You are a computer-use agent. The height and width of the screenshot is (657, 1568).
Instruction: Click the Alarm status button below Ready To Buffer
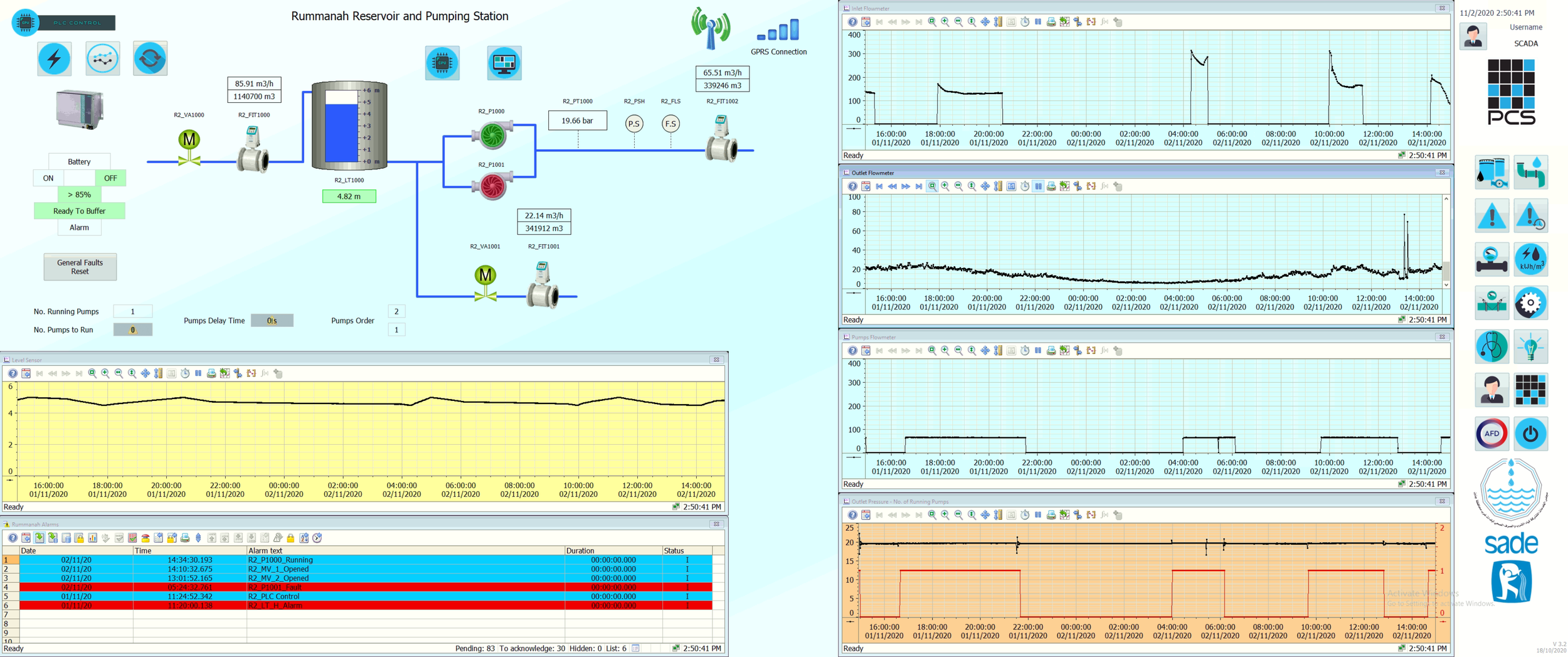[x=79, y=227]
